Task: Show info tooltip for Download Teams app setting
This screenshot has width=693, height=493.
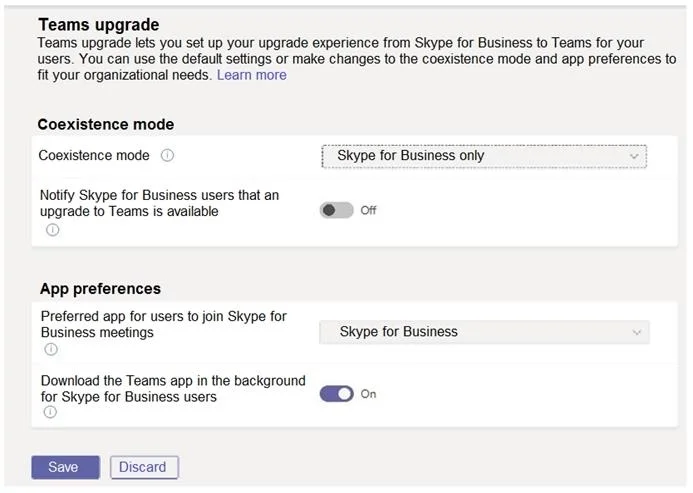Action: pos(50,412)
